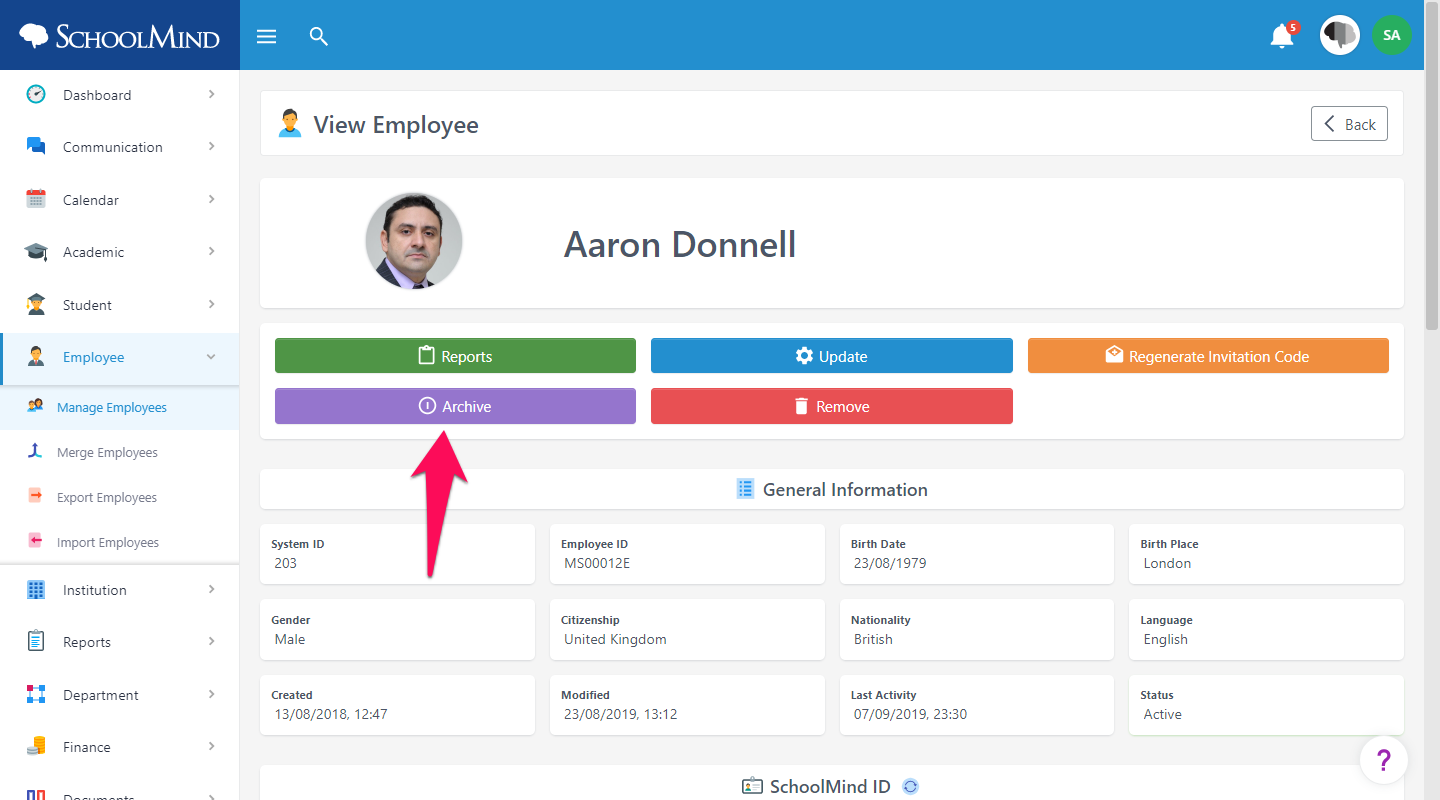This screenshot has width=1440, height=800.
Task: Open the notifications bell
Action: [1282, 36]
